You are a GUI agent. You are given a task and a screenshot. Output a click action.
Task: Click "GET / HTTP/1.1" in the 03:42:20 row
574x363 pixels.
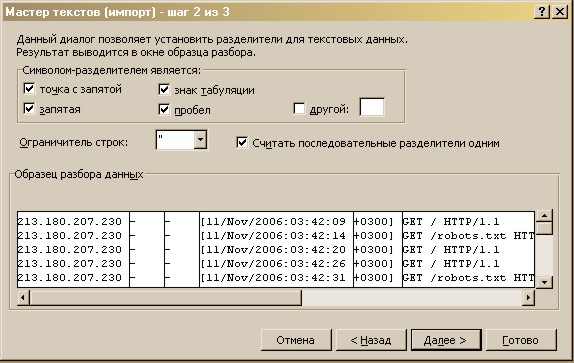[451, 249]
